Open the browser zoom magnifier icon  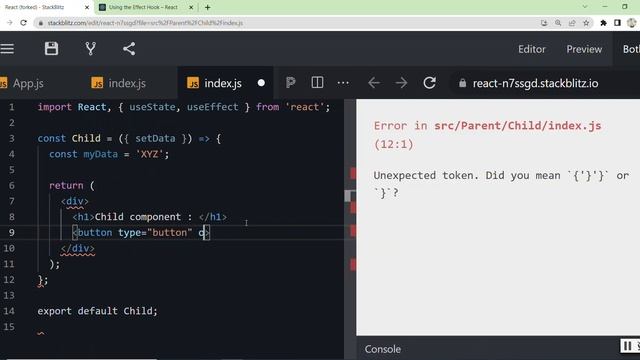point(558,23)
